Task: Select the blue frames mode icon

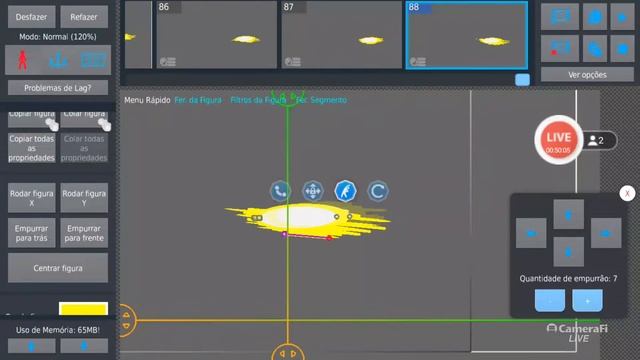Action: pyautogui.click(x=93, y=60)
